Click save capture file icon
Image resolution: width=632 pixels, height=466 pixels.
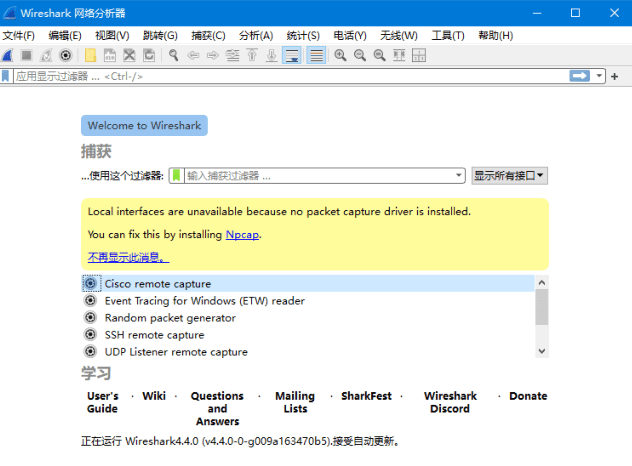[110, 55]
